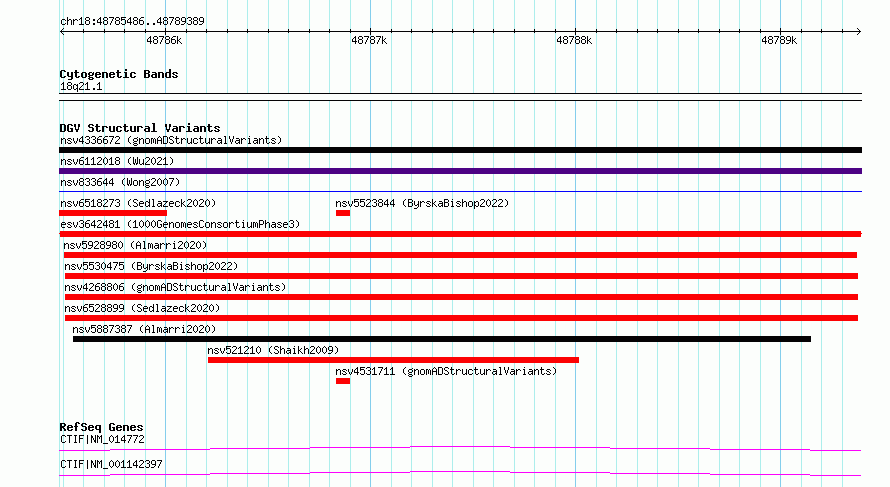
Task: Click the red bar for esv3642481
Action: [460, 234]
